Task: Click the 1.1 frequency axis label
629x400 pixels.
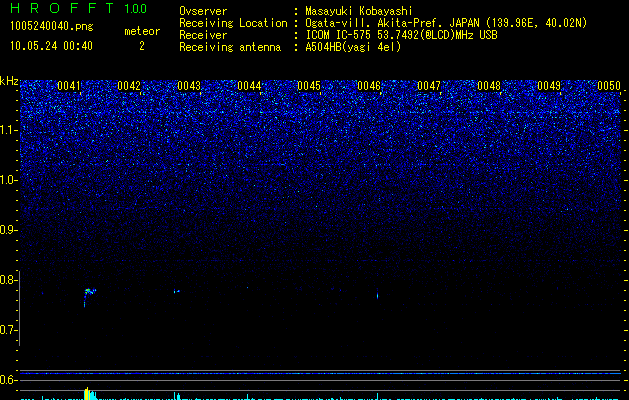Action: 8,130
